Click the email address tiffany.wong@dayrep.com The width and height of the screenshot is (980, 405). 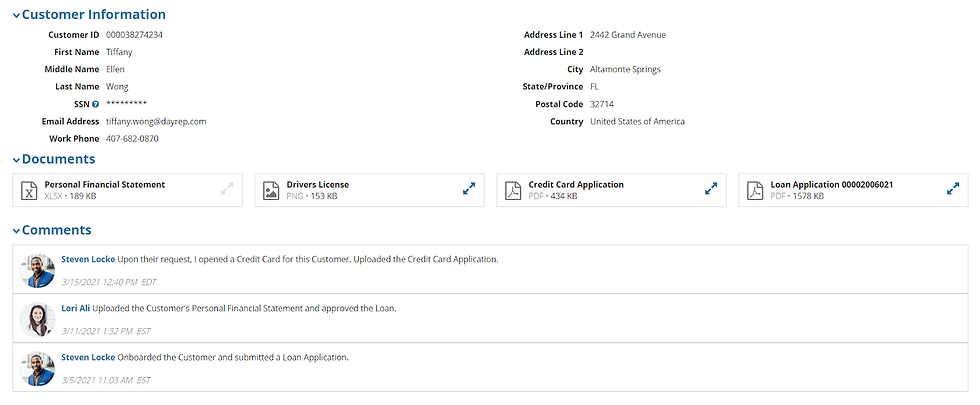[x=156, y=121]
